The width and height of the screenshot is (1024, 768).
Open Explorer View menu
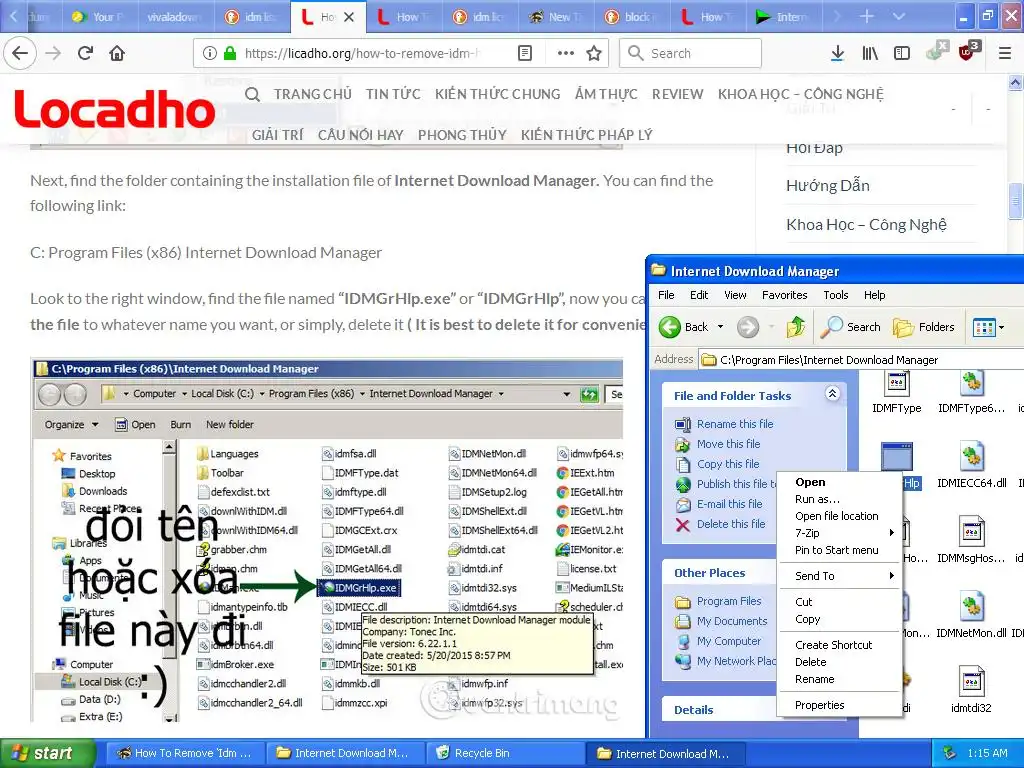tap(735, 295)
